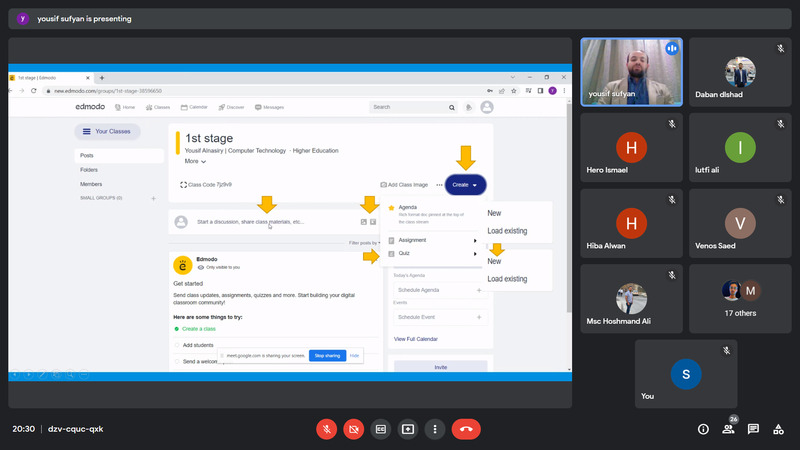Viewport: 800px width, 450px height.
Task: Hide the screen sharing notice
Action: 354,356
